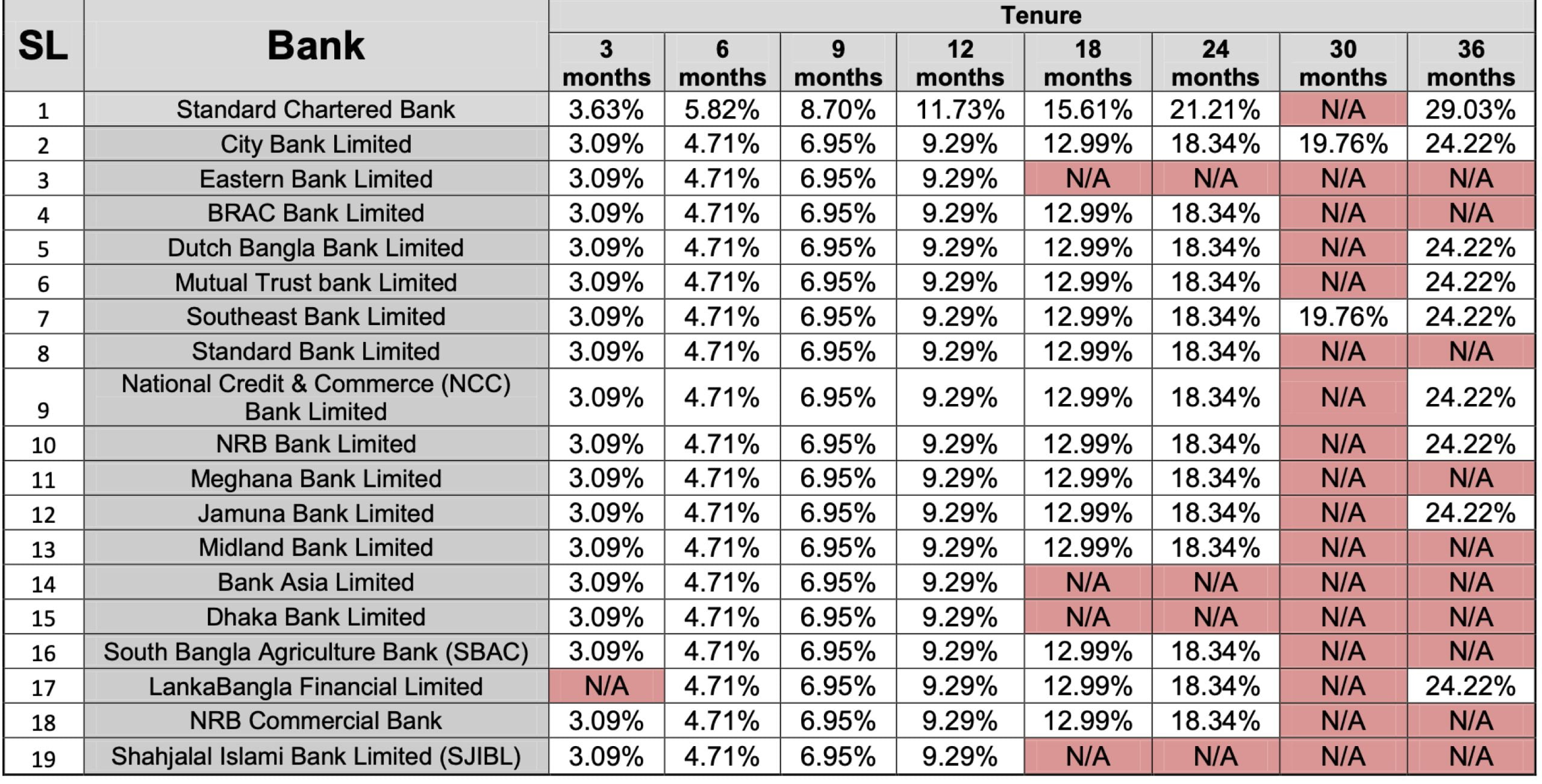Screen dimensions: 1542x784
Task: Click the National Credit & Commerce bank cell
Action: click(316, 397)
